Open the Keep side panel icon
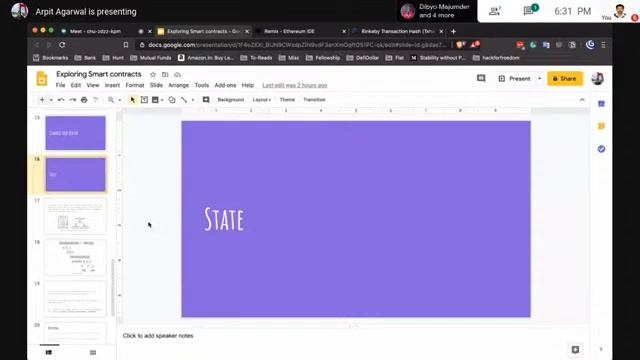 tap(601, 127)
